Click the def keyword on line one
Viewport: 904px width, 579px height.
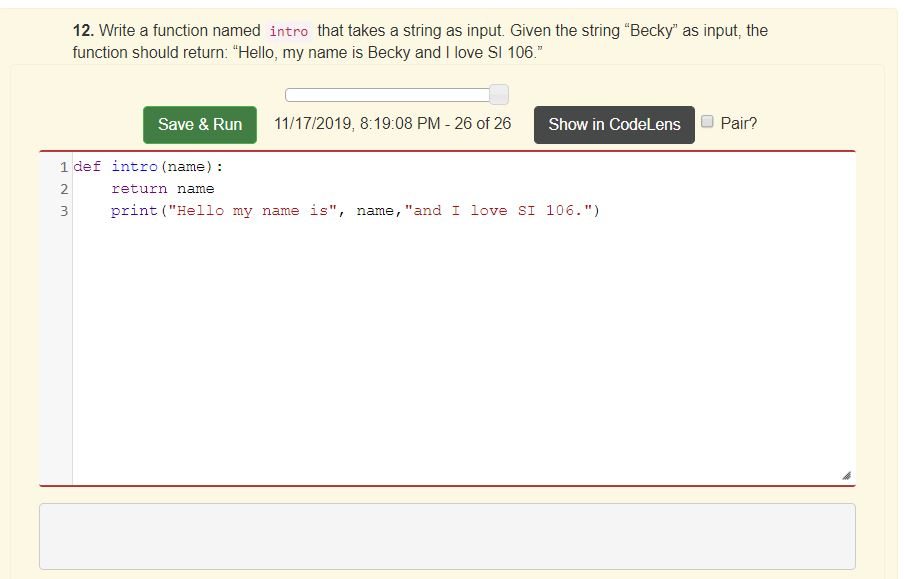click(87, 166)
